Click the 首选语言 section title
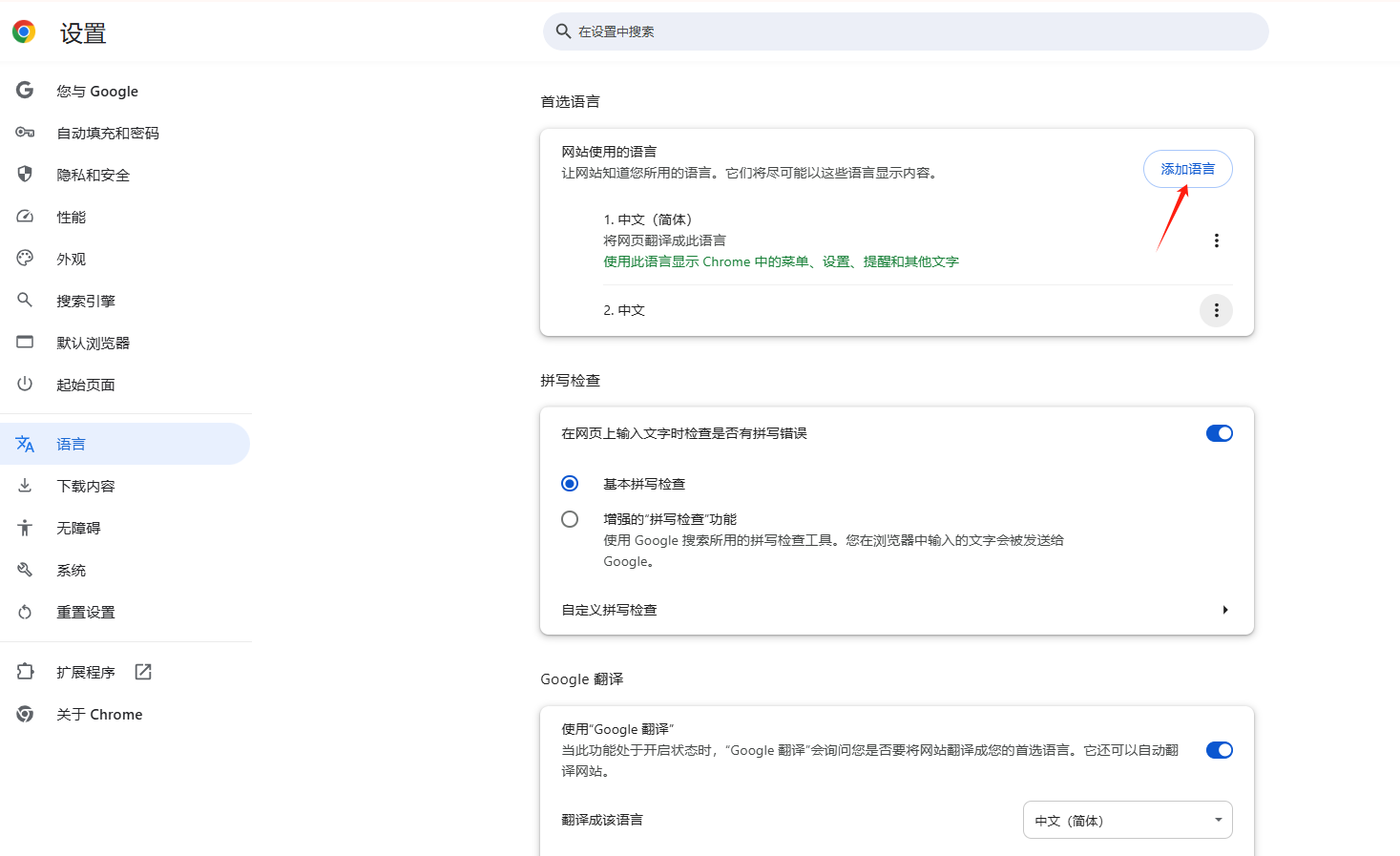The image size is (1400, 856). [x=570, y=101]
